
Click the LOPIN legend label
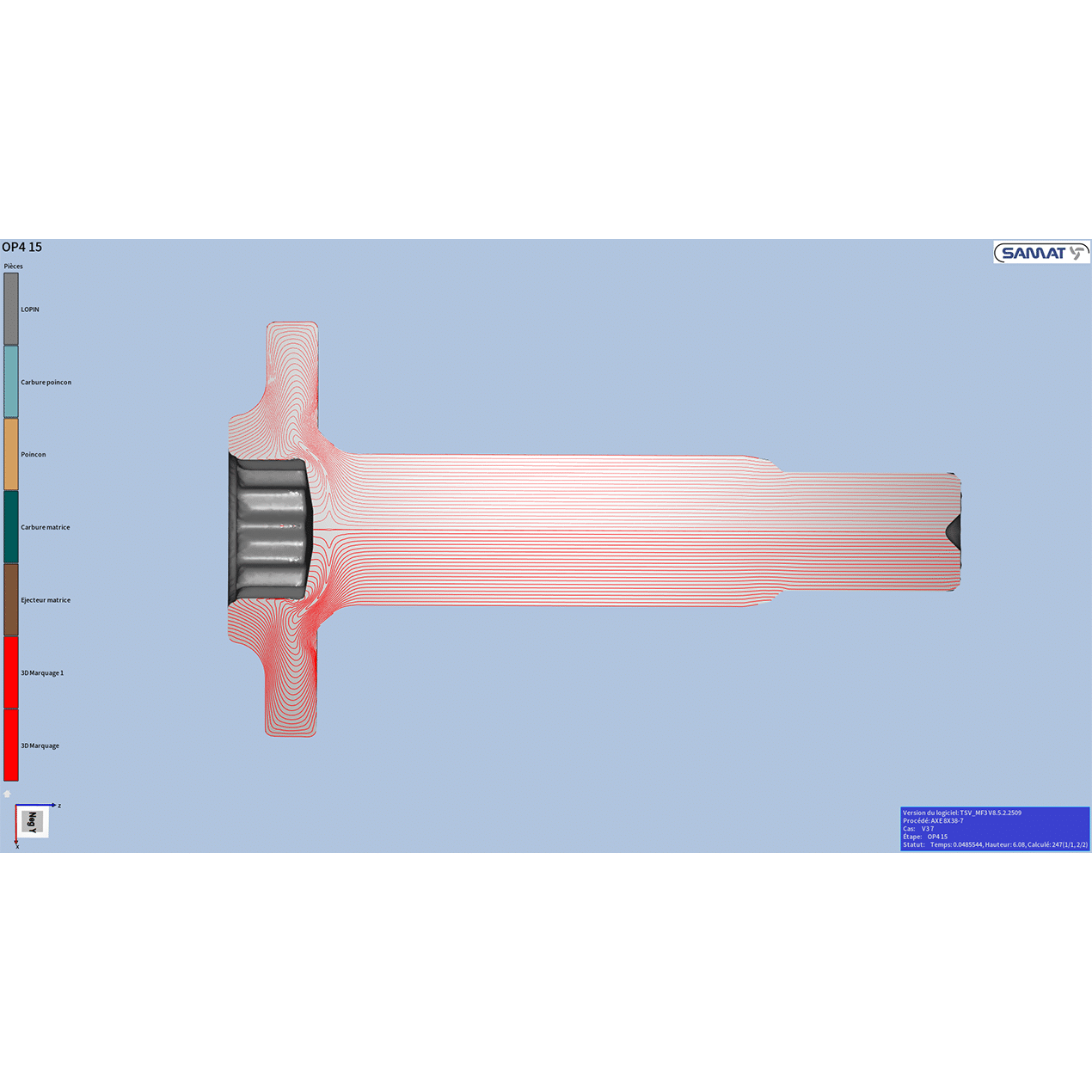click(x=30, y=310)
